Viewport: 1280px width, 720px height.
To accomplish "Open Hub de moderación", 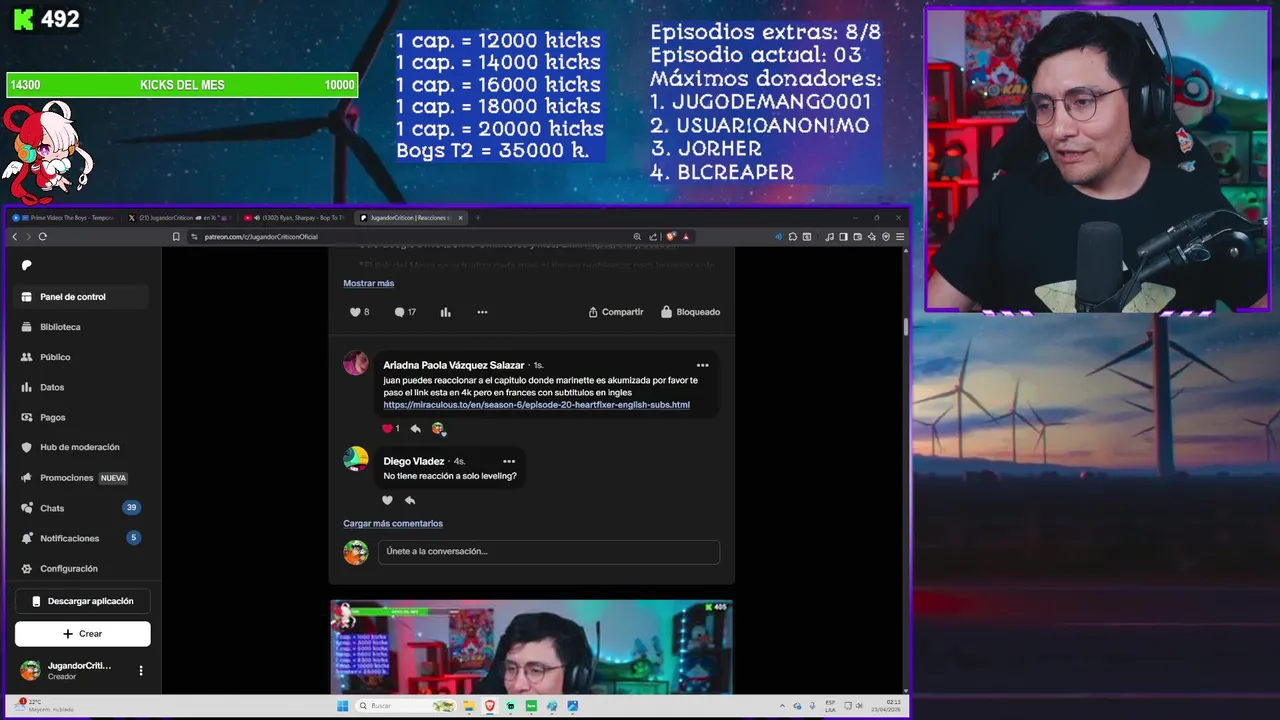I will click(x=82, y=447).
